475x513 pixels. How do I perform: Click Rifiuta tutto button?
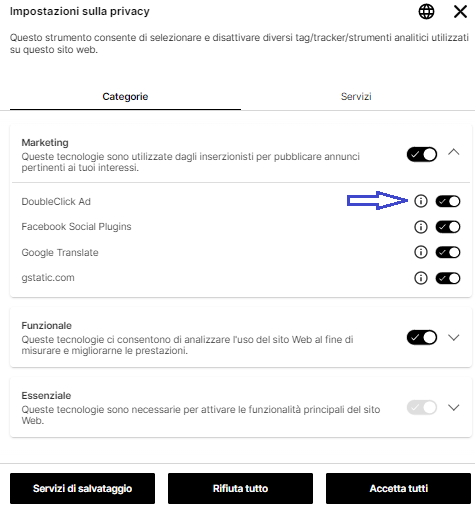coord(240,488)
